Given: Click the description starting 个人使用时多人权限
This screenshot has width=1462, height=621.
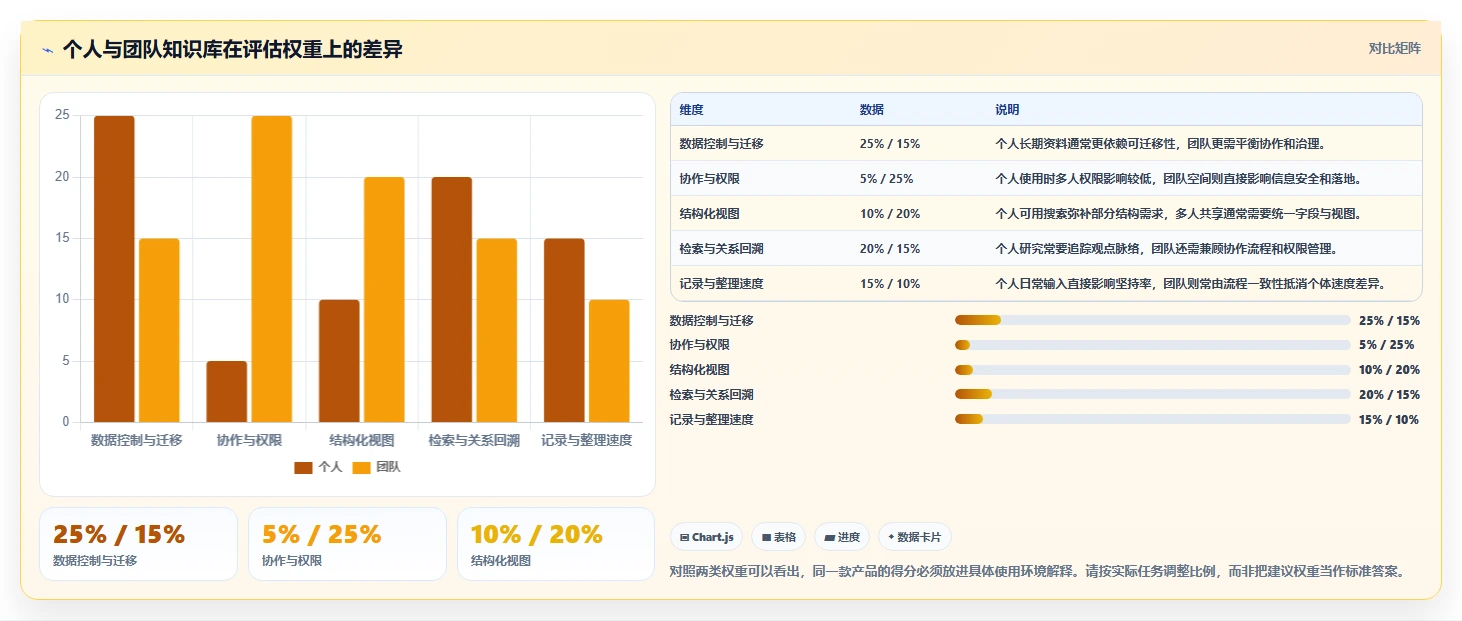Looking at the screenshot, I should point(1178,179).
